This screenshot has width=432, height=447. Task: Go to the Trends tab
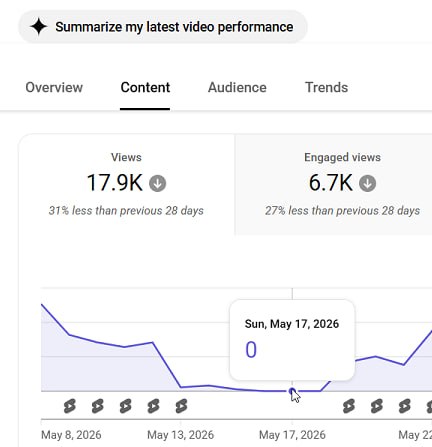326,87
